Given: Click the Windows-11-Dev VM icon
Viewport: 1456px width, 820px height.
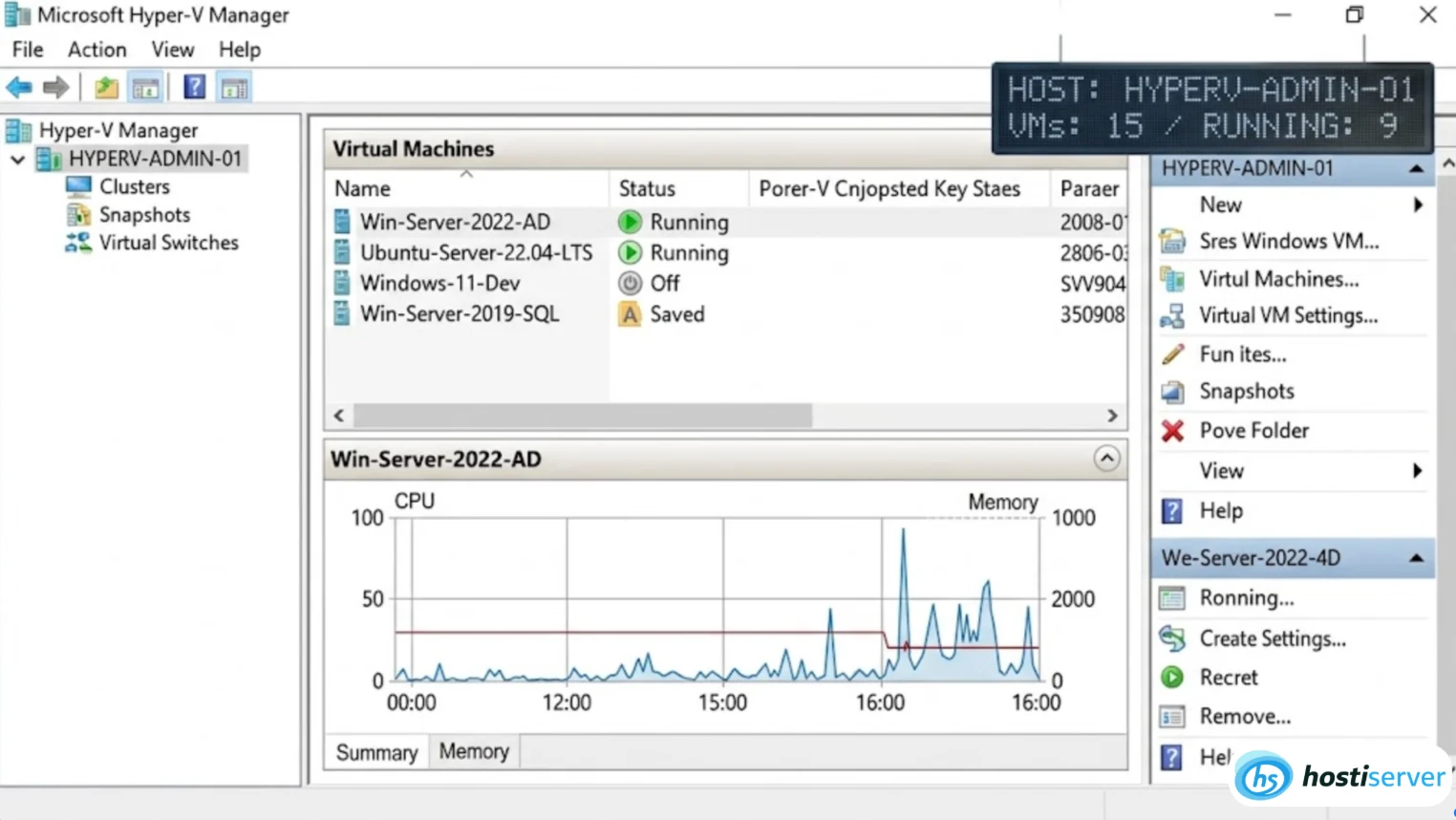Looking at the screenshot, I should pos(342,284).
